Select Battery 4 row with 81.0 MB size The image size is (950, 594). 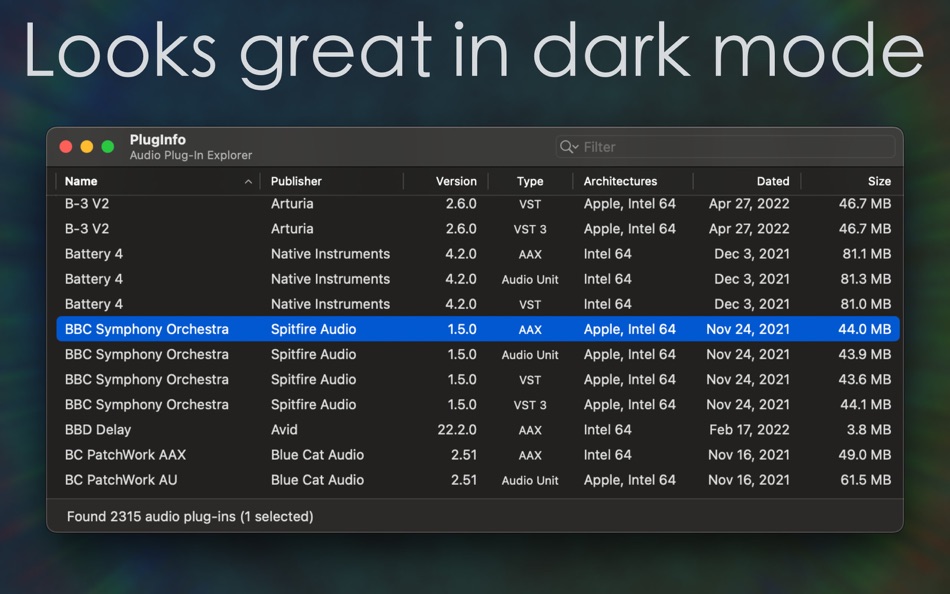point(478,304)
